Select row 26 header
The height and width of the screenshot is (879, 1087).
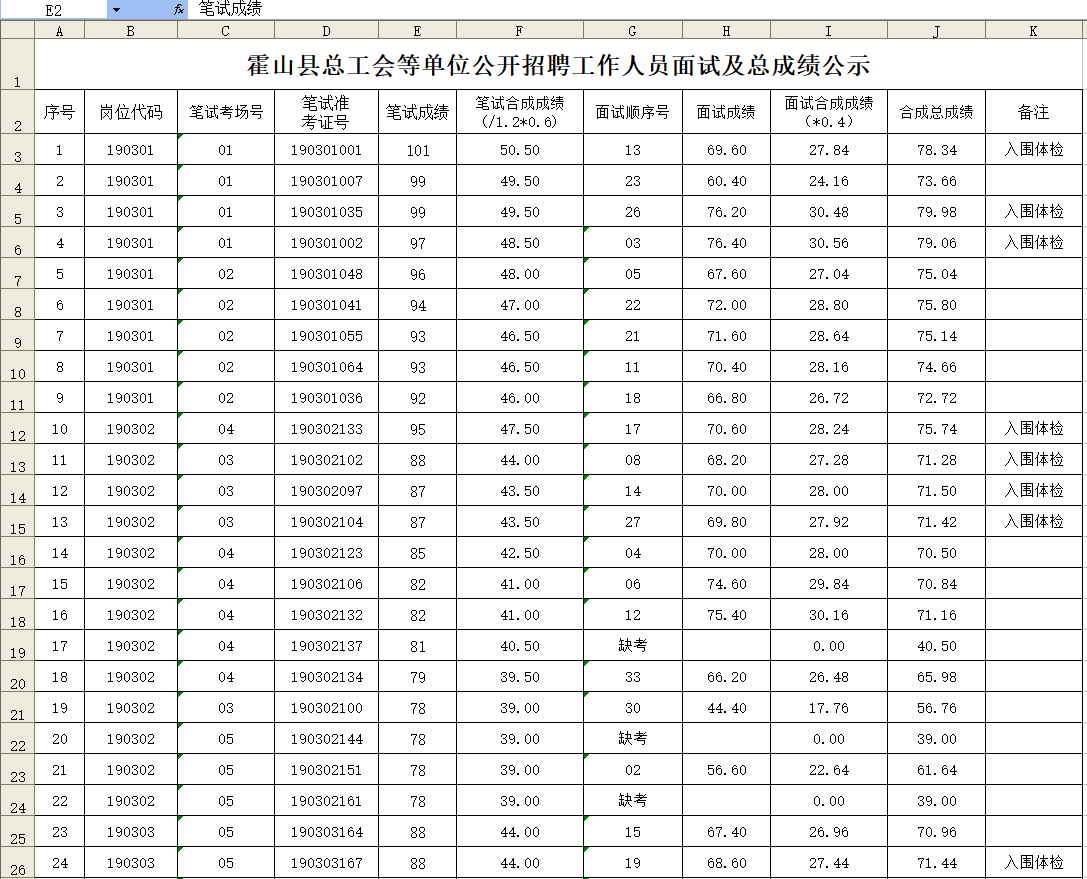(x=17, y=862)
